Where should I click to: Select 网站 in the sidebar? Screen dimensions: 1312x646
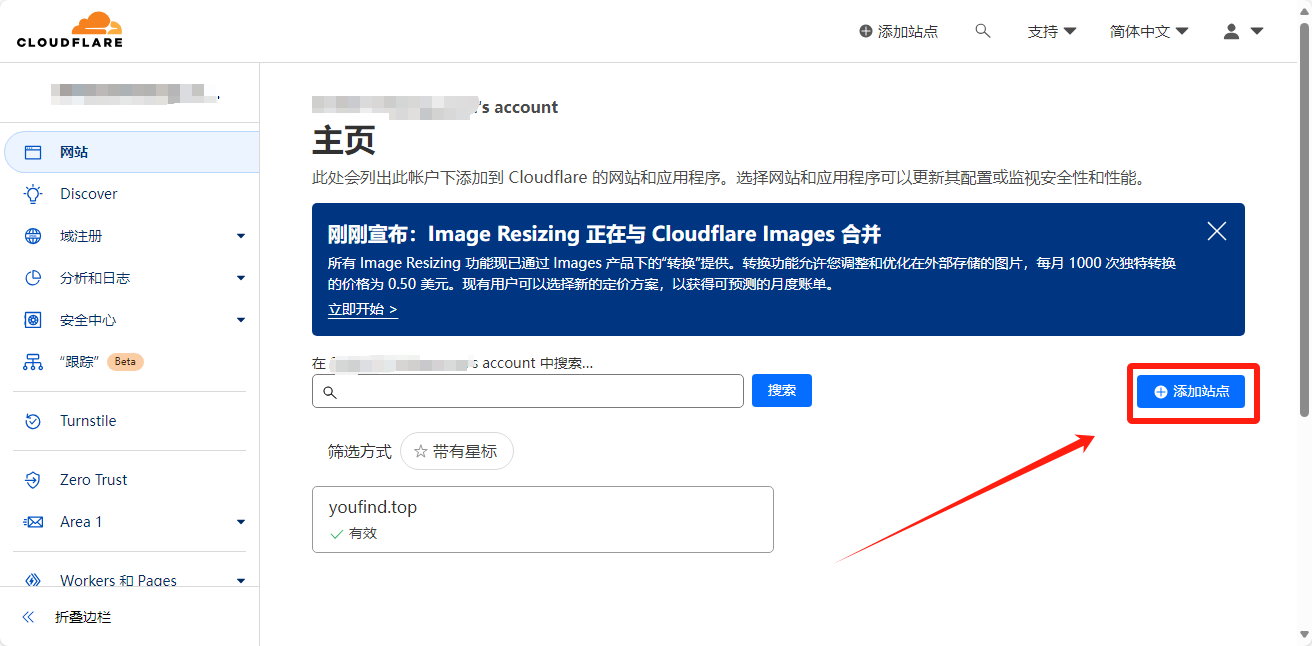[74, 152]
